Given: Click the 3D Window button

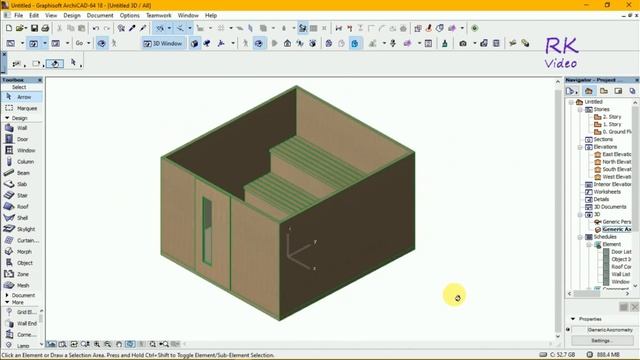Looking at the screenshot, I should (x=163, y=43).
